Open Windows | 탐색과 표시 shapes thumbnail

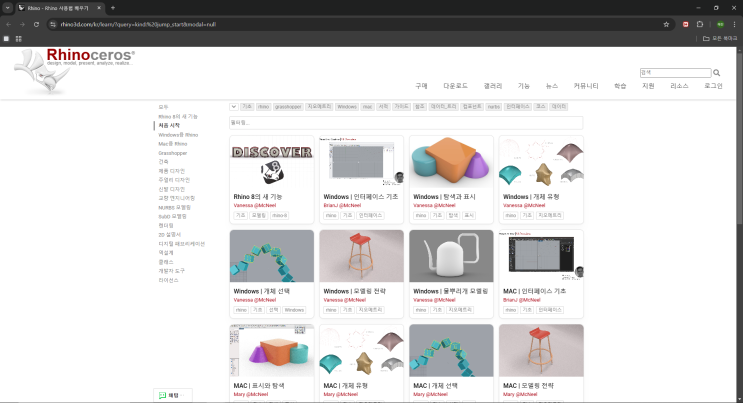[x=451, y=162]
